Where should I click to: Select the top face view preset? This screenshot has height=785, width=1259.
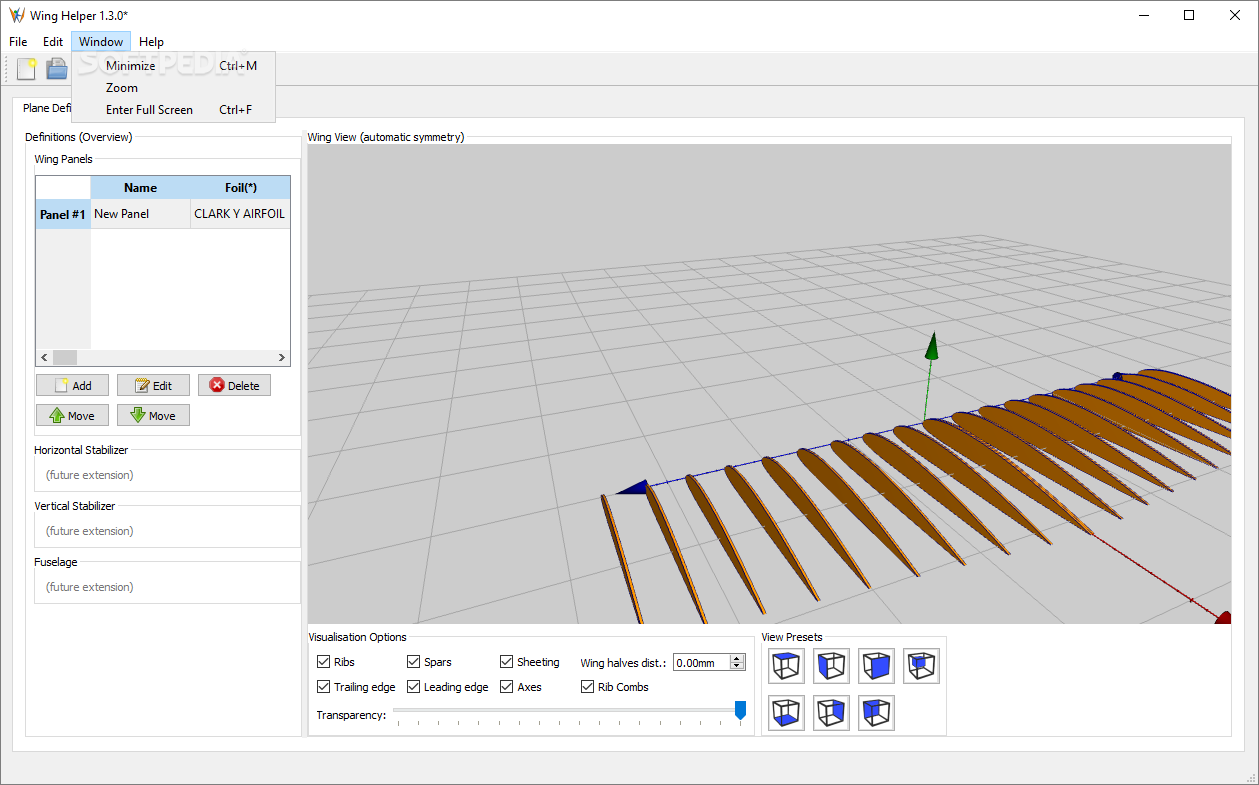(786, 666)
